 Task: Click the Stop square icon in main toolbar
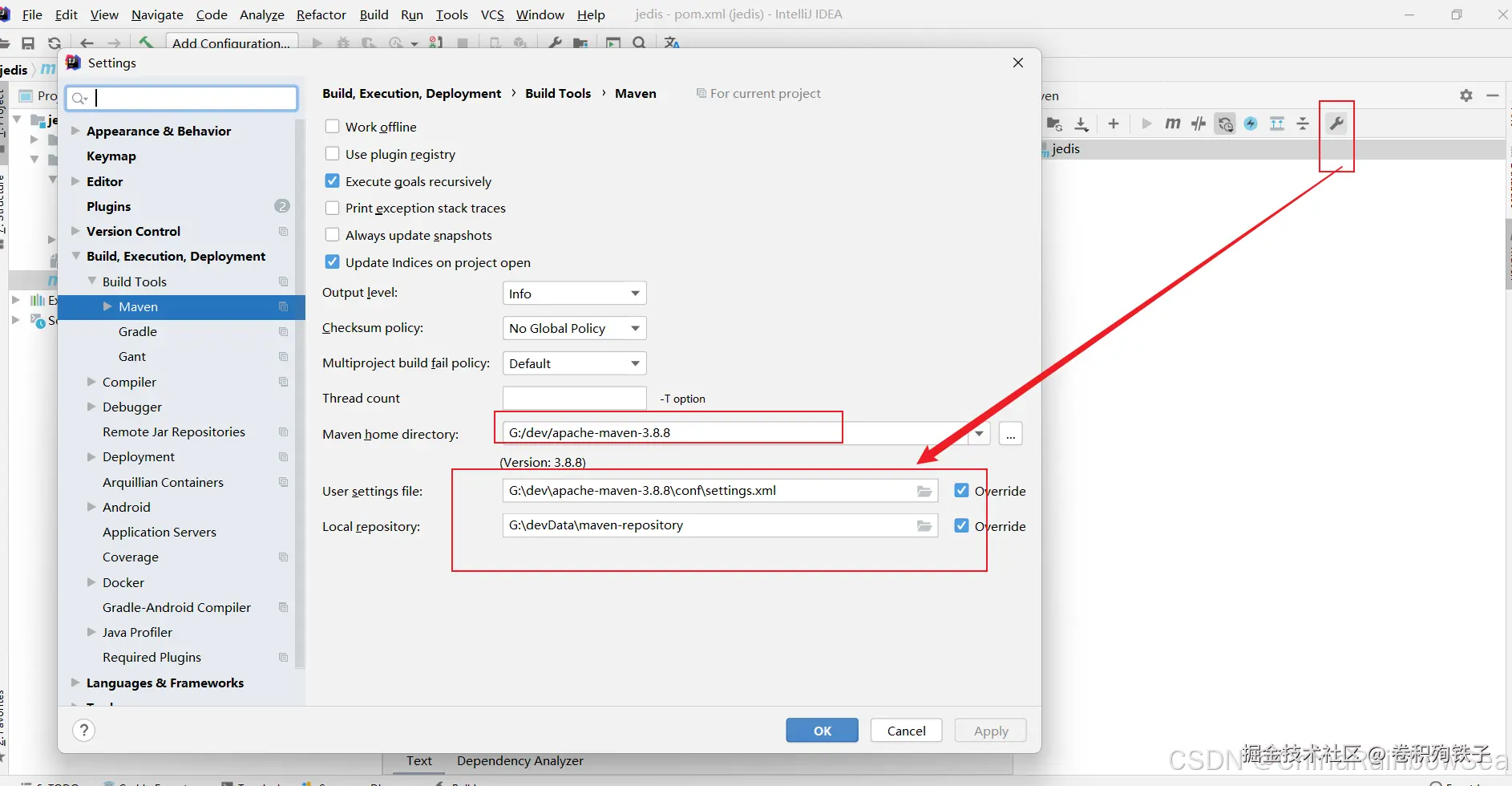(x=463, y=43)
